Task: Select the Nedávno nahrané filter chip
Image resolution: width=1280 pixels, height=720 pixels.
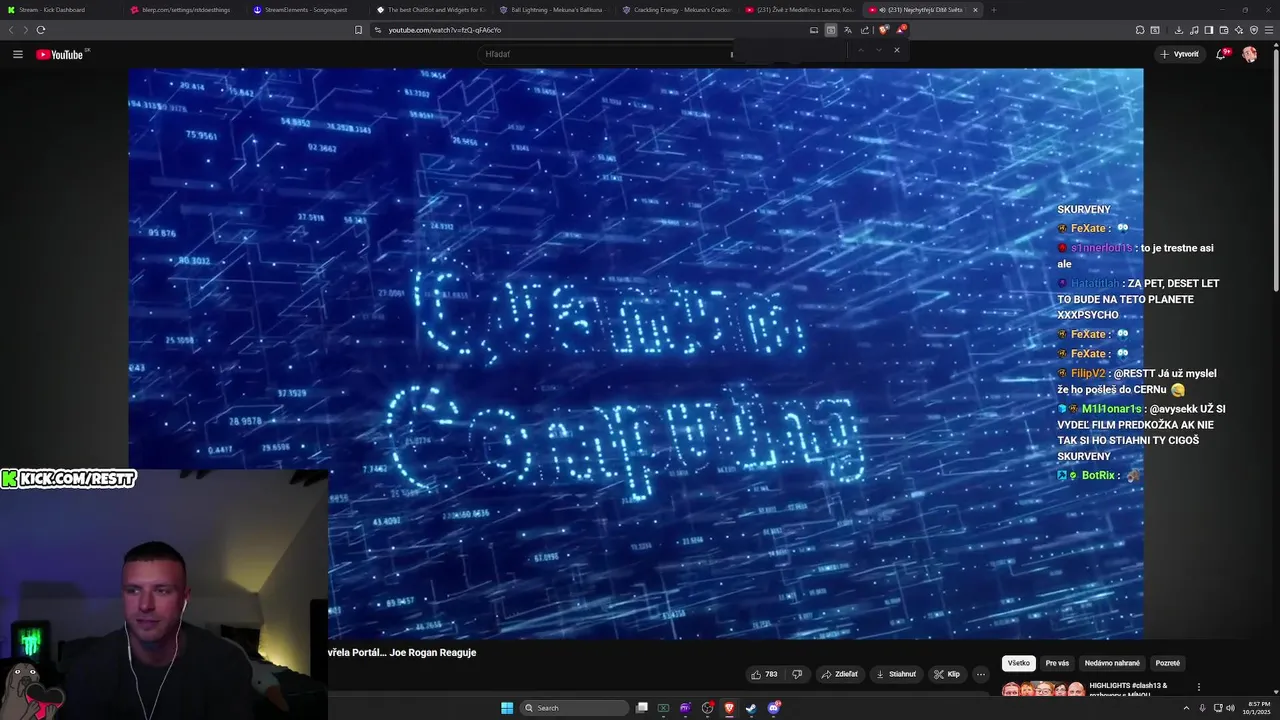Action: (x=1112, y=663)
